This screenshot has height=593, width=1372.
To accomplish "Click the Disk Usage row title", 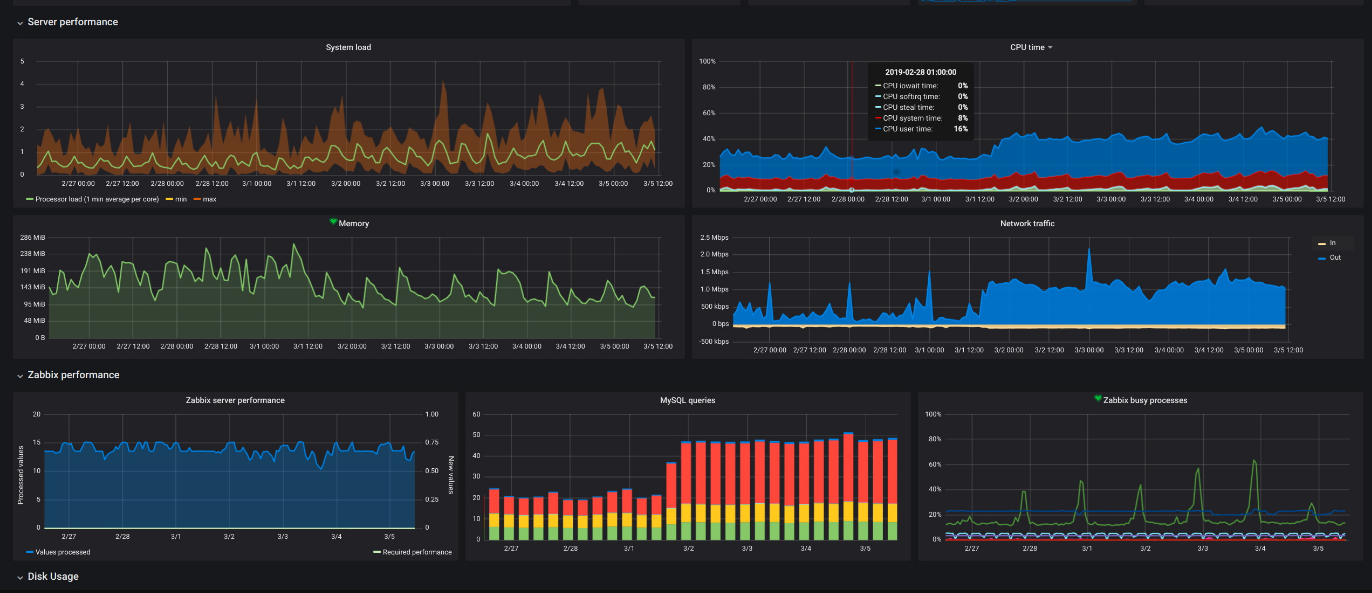I will click(53, 577).
